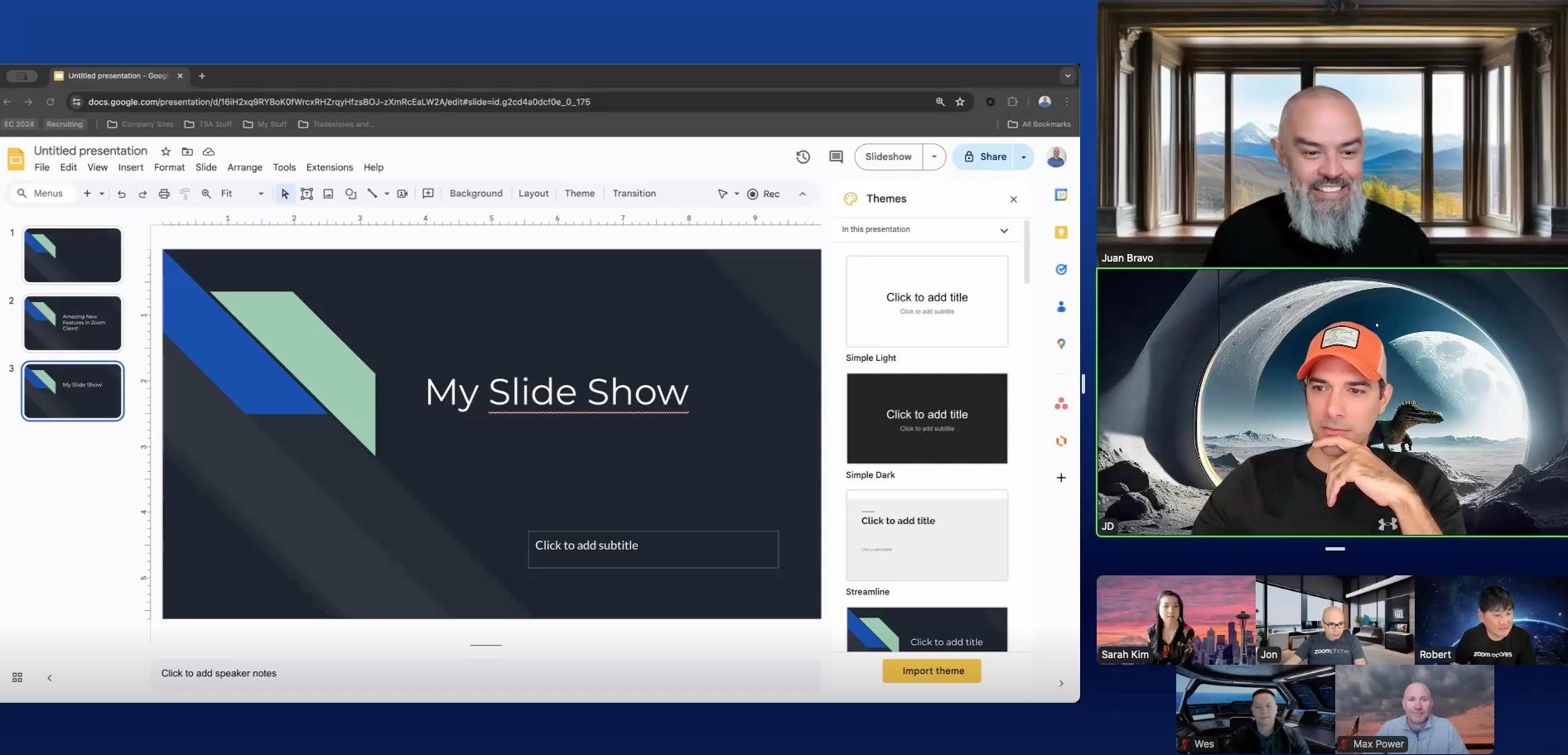Select the line tool

coord(372,194)
